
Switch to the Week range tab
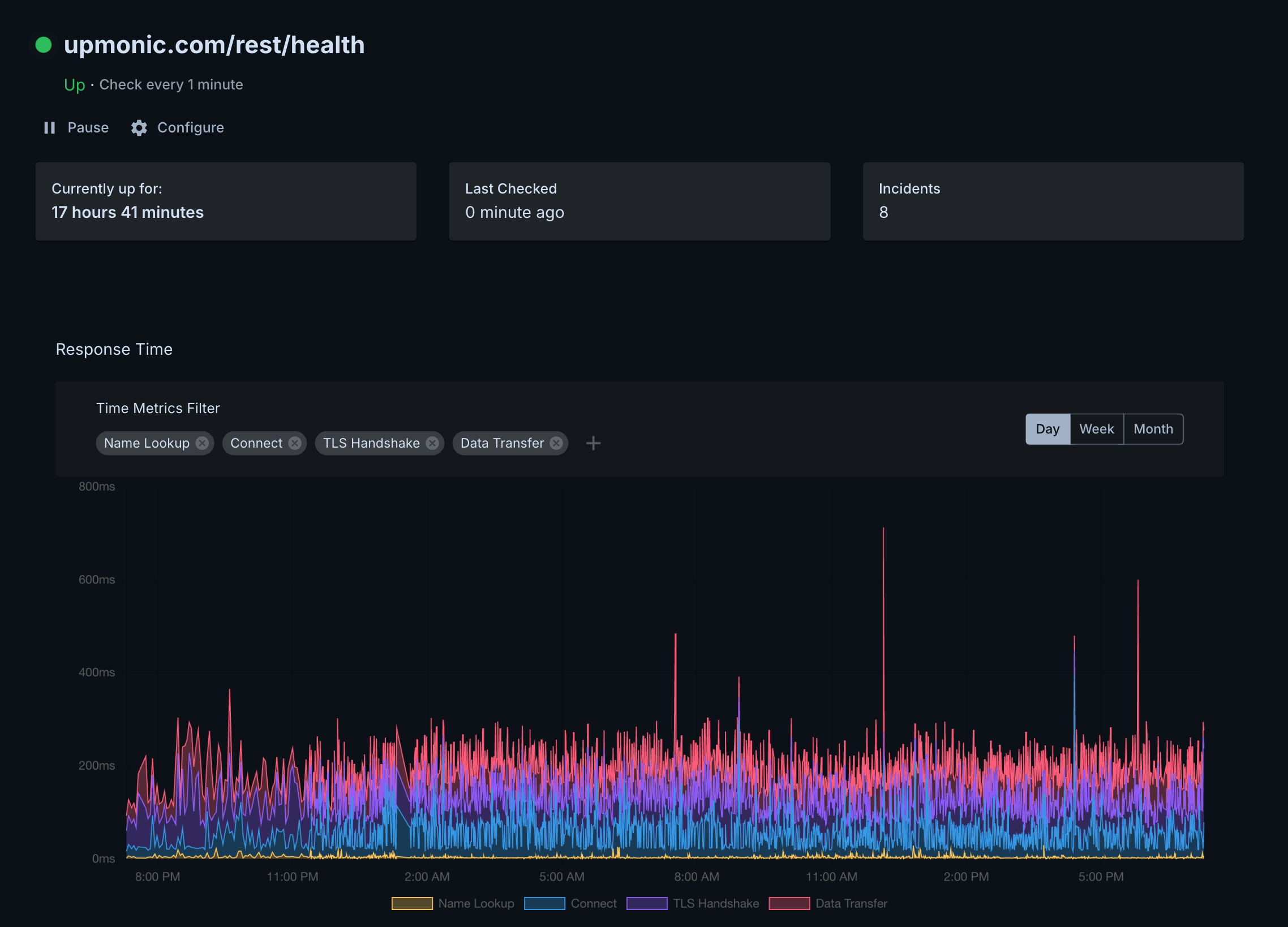[x=1097, y=429]
